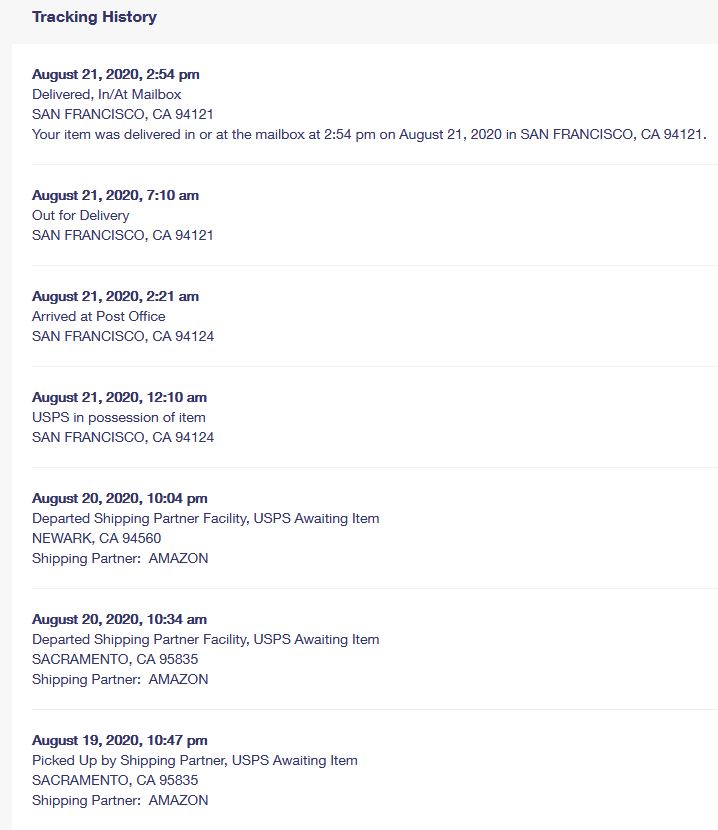Select the August 21, 2:54 pm timestamp
Image resolution: width=718 pixels, height=830 pixels.
pyautogui.click(x=115, y=74)
